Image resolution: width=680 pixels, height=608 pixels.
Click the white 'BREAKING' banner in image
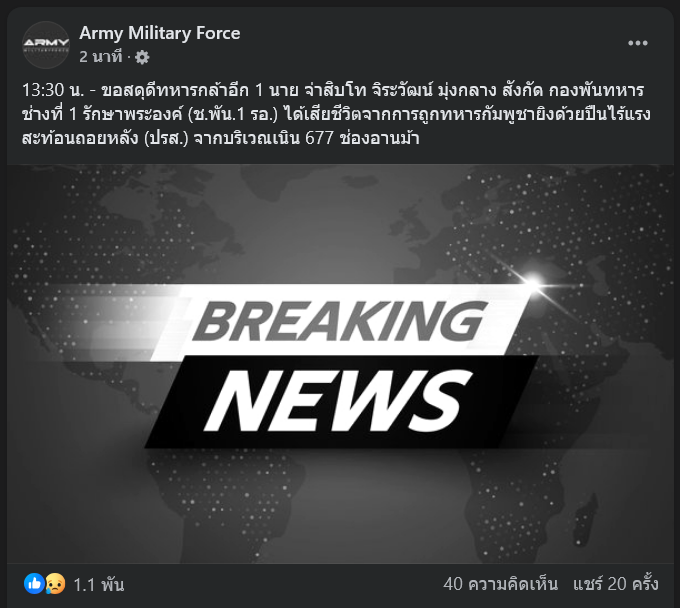[x=338, y=322]
